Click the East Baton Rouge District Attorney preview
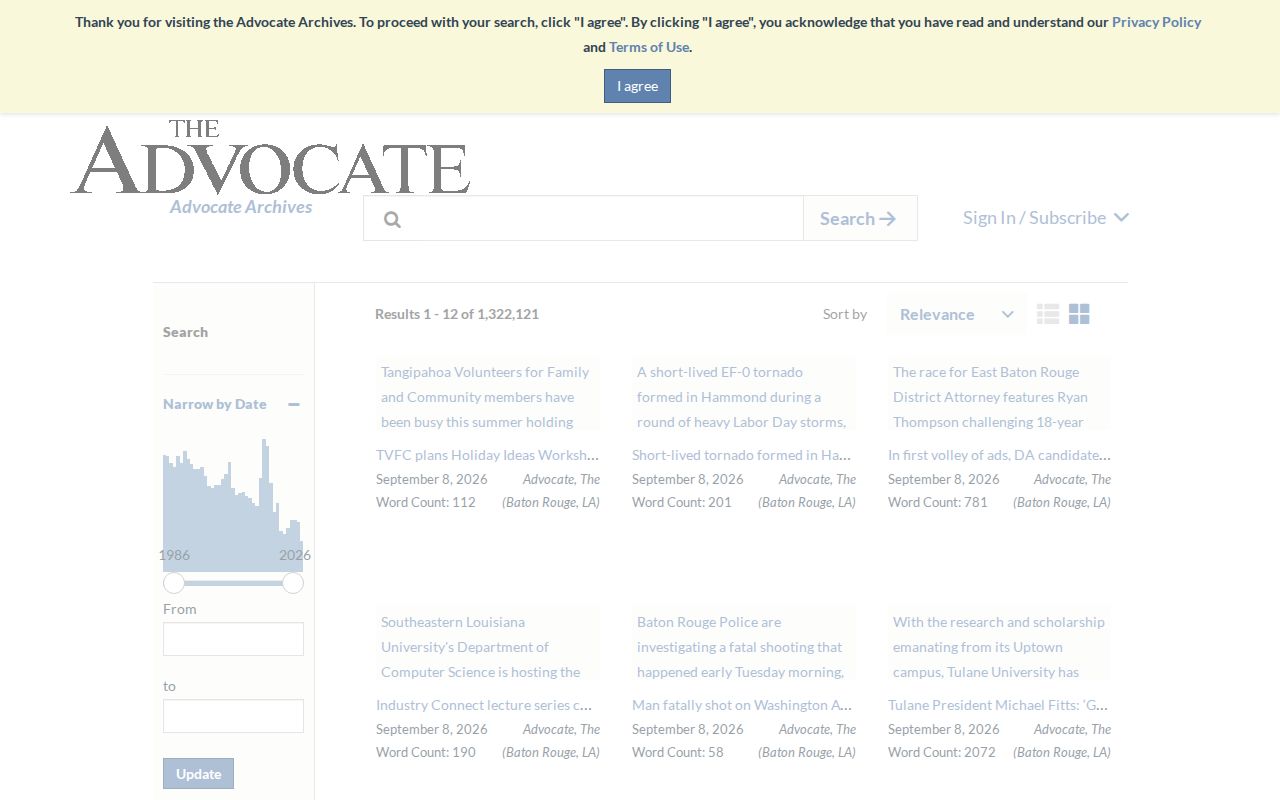 pyautogui.click(x=999, y=395)
